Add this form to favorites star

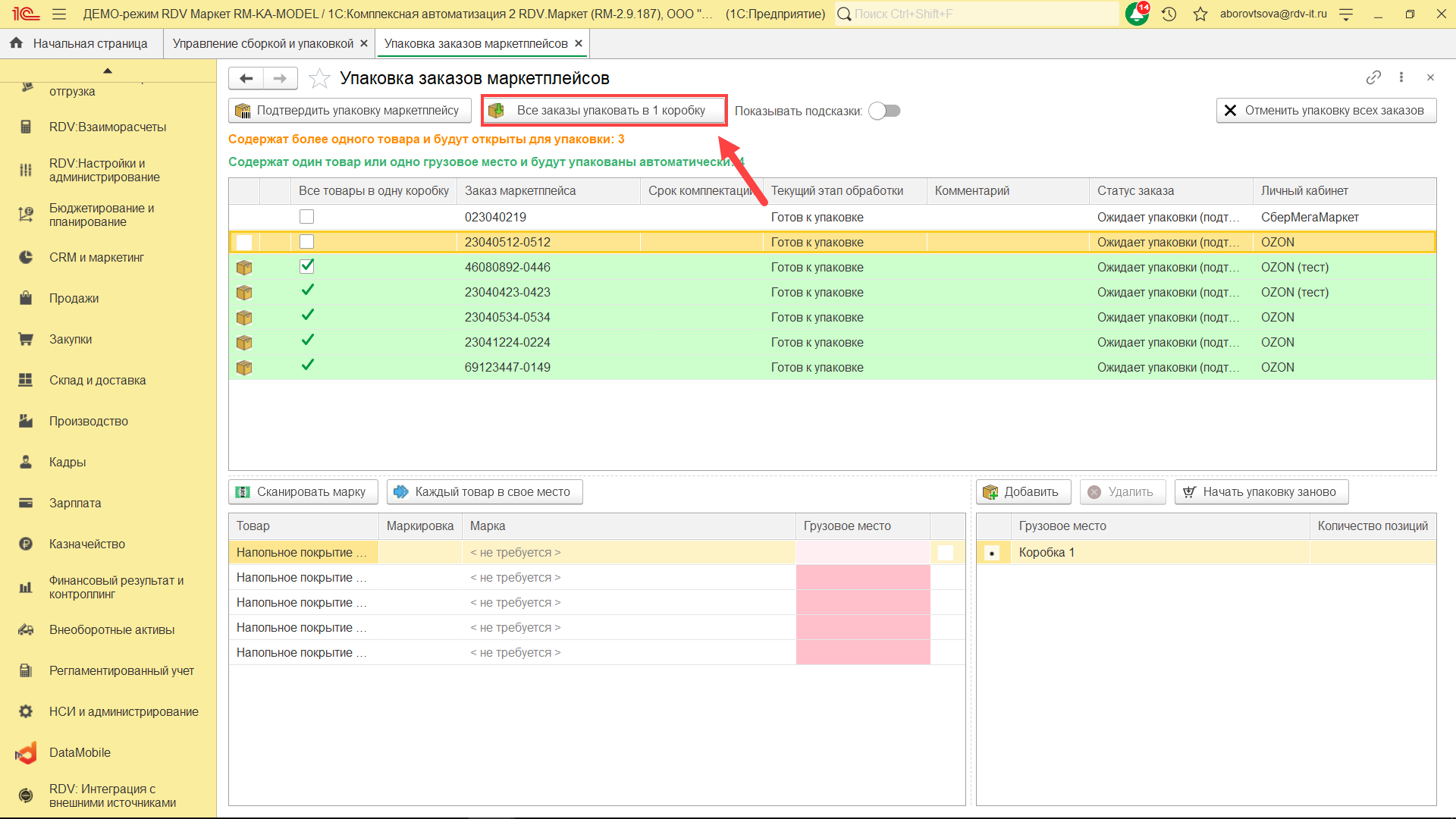[x=319, y=78]
